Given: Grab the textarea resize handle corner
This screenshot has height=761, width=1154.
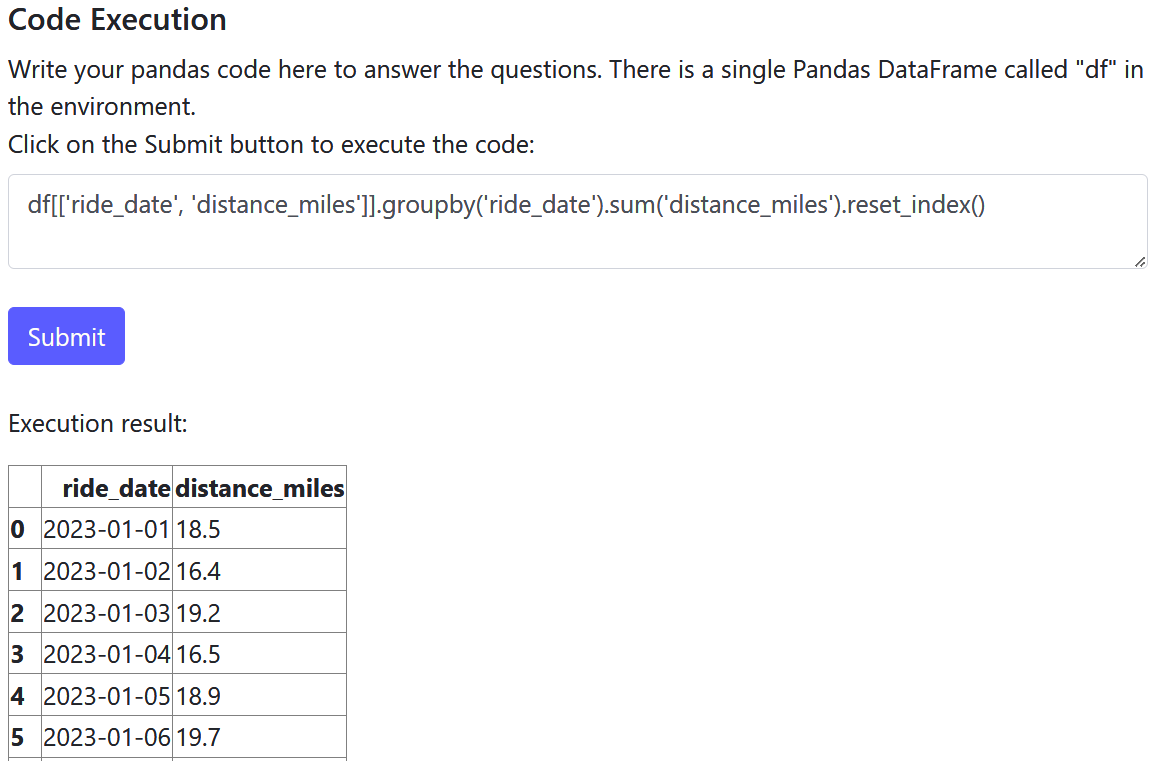Looking at the screenshot, I should point(1139,260).
